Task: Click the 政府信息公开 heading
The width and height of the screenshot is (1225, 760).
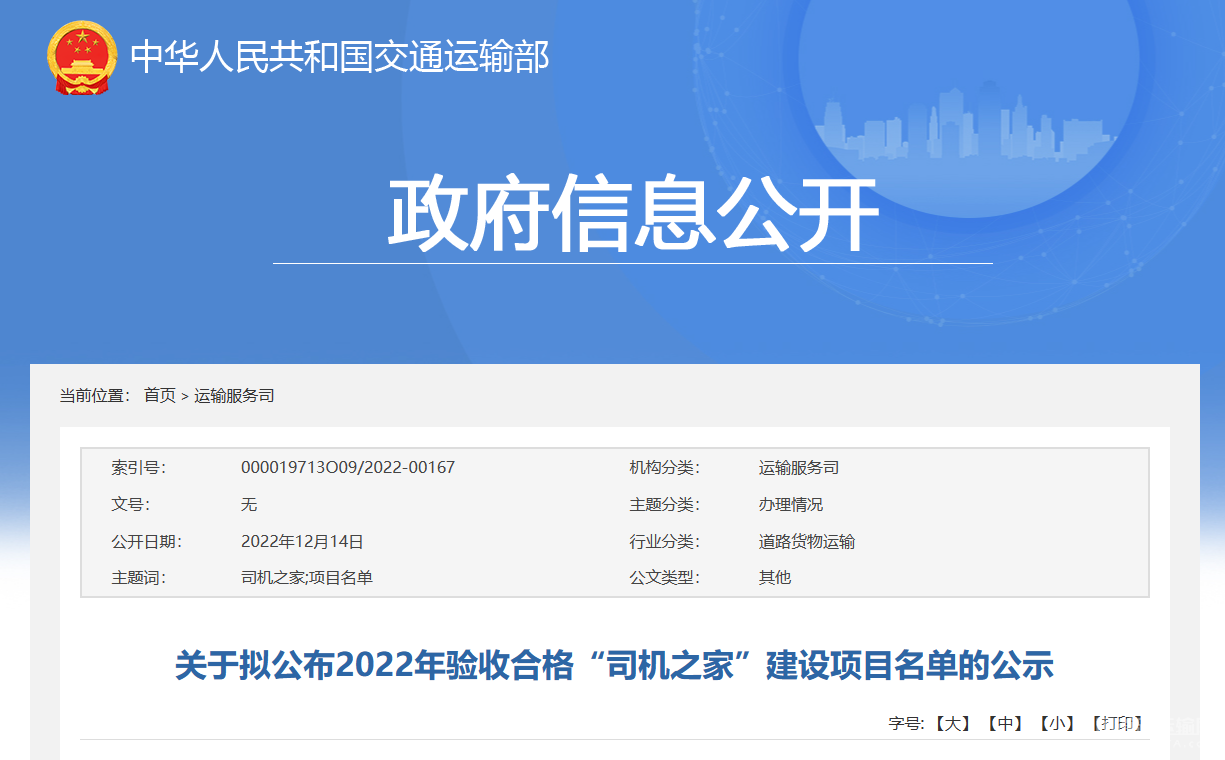Action: click(633, 214)
